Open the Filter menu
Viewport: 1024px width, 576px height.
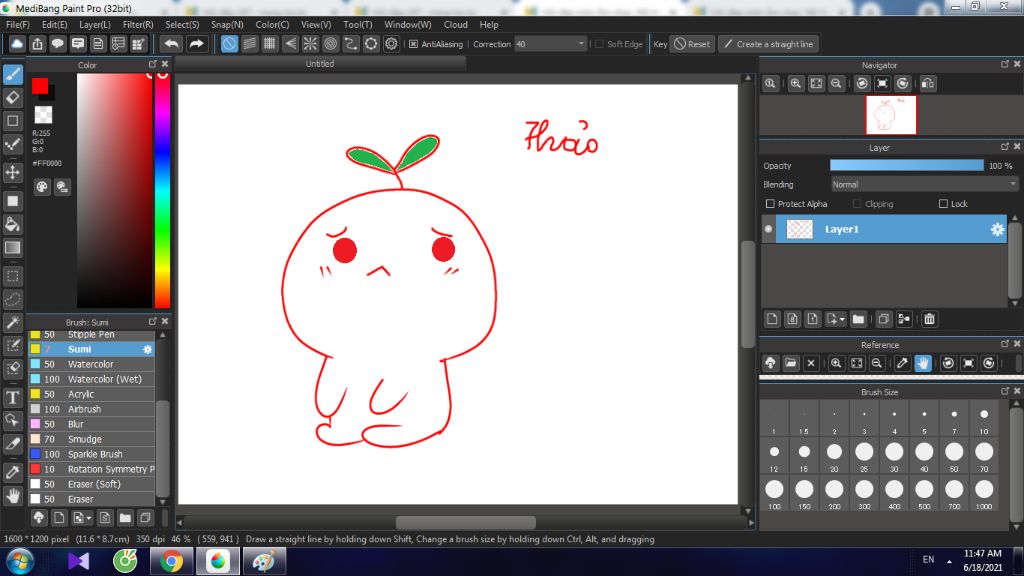[x=138, y=24]
